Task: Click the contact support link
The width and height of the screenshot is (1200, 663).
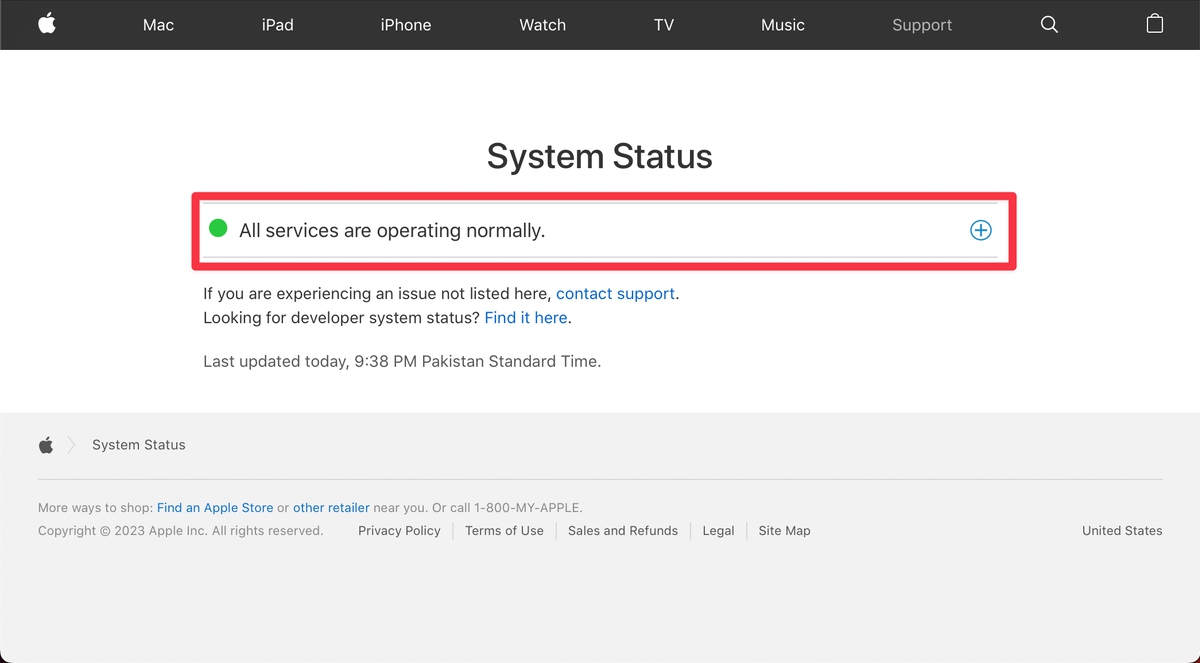Action: (615, 293)
